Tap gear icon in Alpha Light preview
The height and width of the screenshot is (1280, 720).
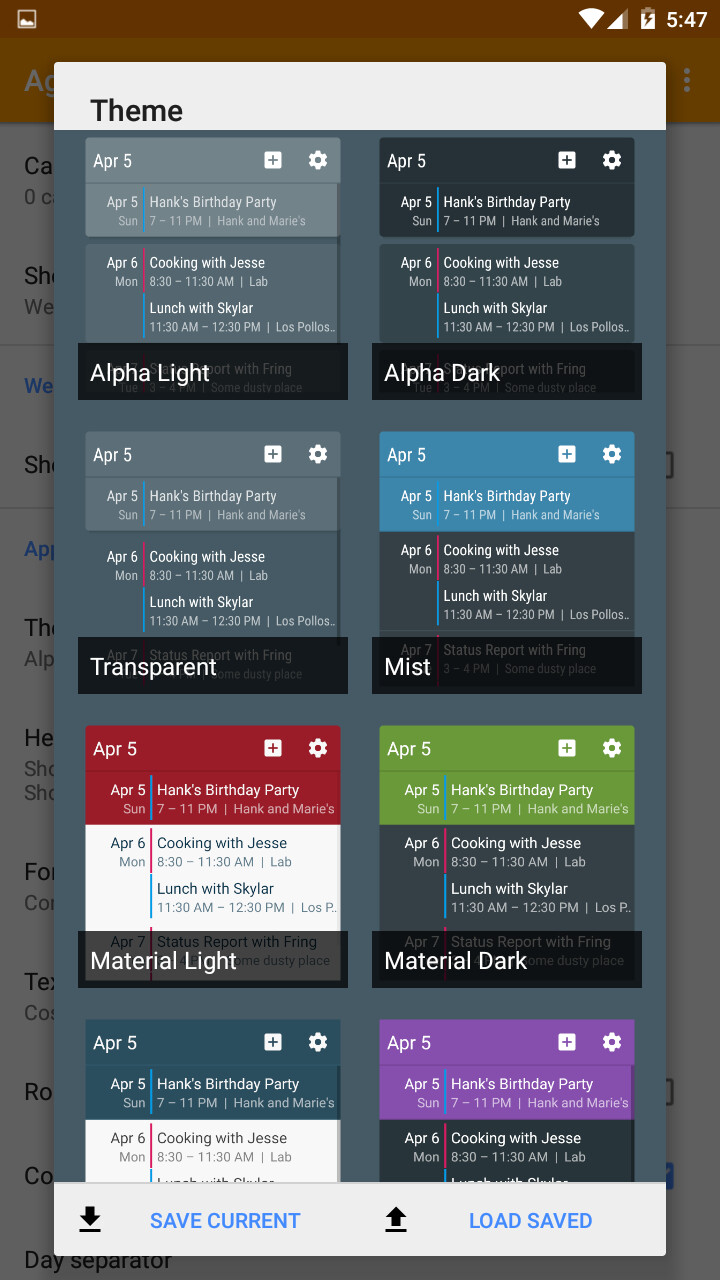[318, 160]
